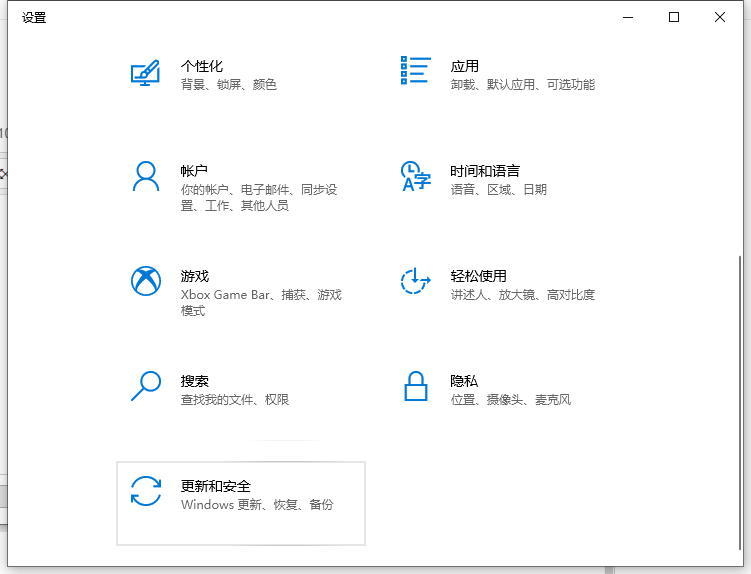Viewport: 751px width, 574px height.
Task: Select the 时间和语言 heading
Action: [x=485, y=171]
